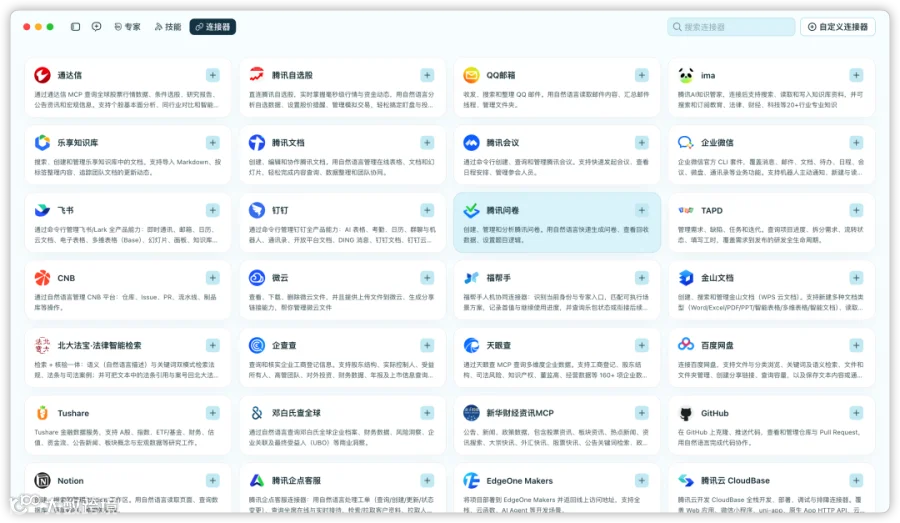This screenshot has width=900, height=523.
Task: Add the 腾讯问卷 connector
Action: [x=642, y=210]
